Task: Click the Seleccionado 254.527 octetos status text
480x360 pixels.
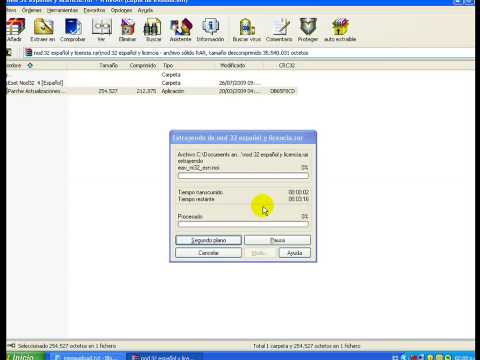Action: (67, 346)
